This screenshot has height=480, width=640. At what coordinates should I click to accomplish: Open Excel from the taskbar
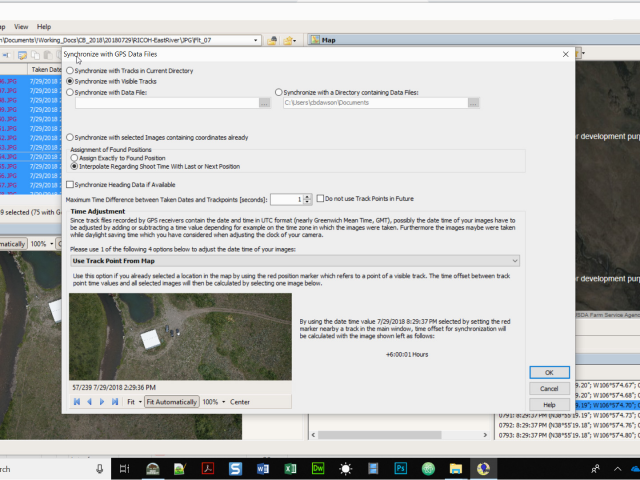(x=290, y=469)
